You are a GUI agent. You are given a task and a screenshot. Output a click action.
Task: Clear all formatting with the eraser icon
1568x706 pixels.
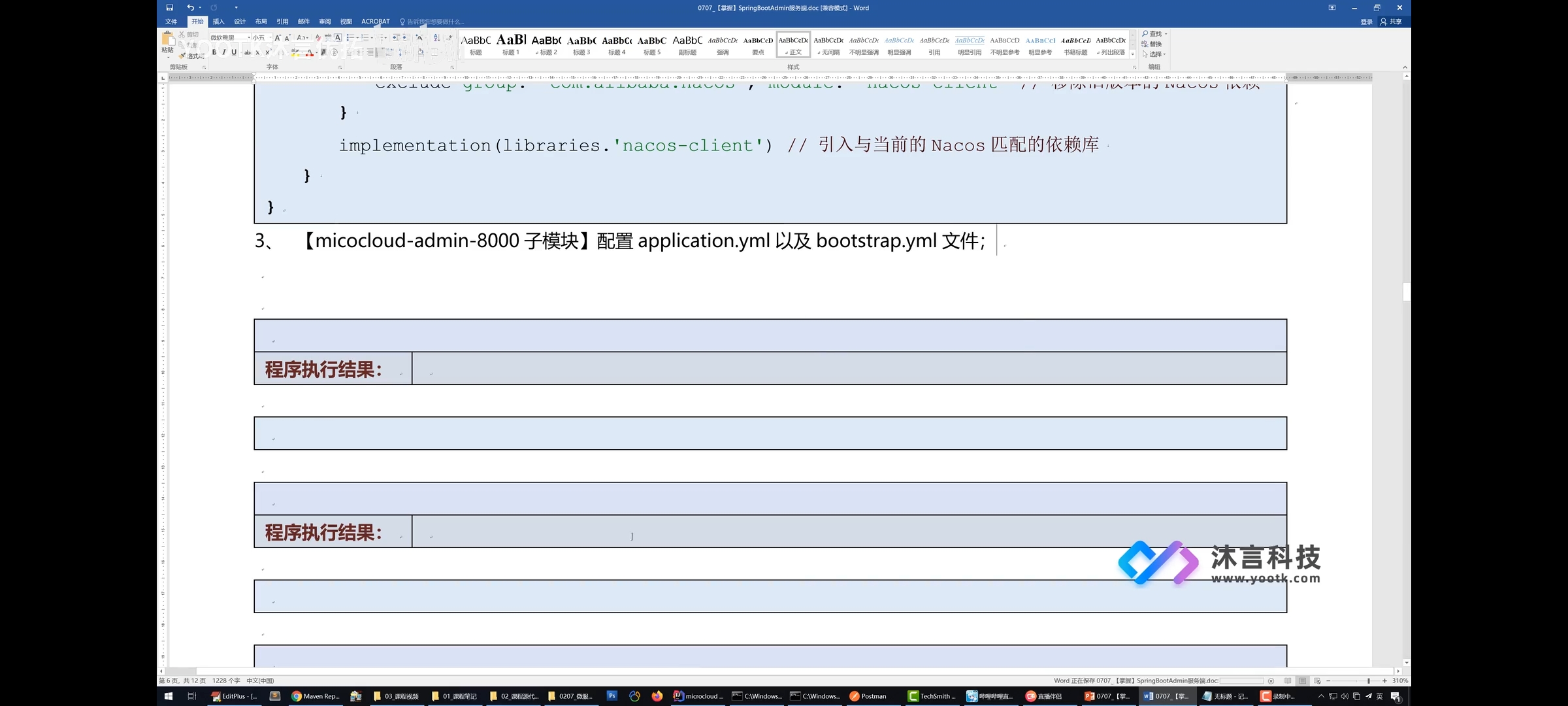tap(318, 38)
